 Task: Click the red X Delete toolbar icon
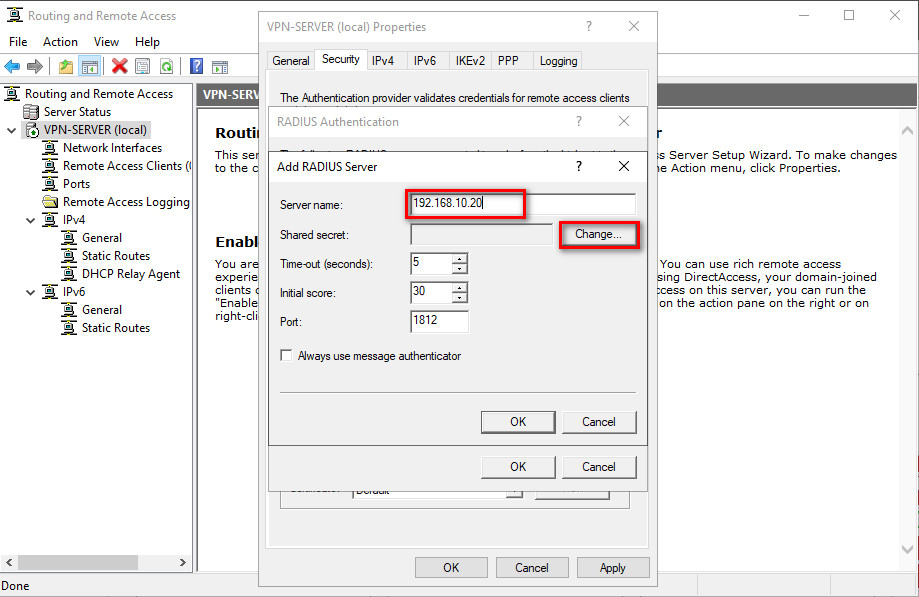coord(119,66)
